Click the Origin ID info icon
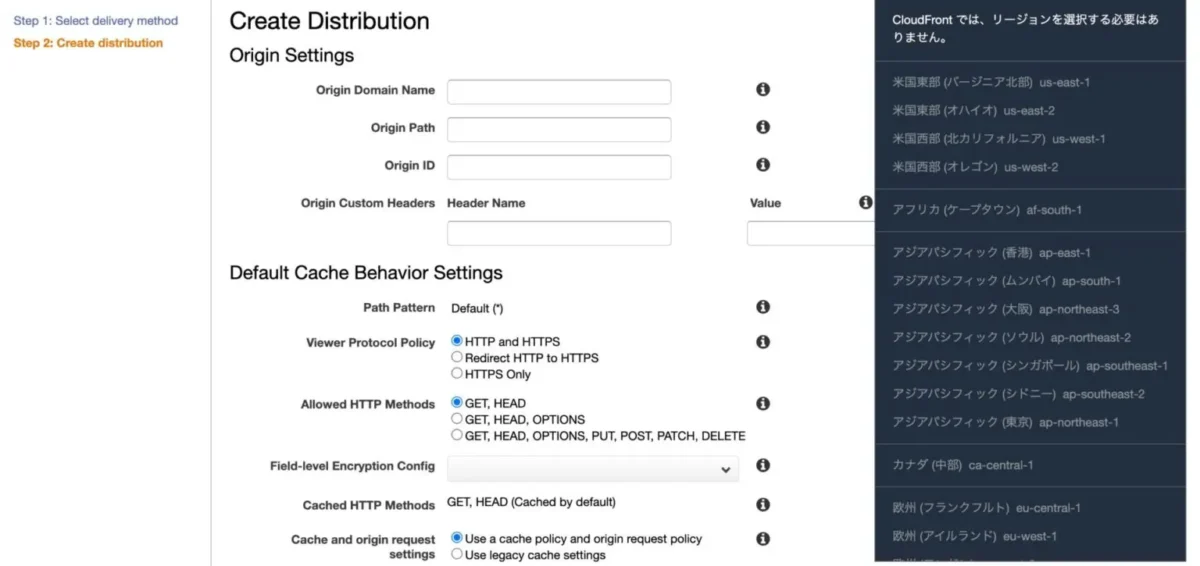The height and width of the screenshot is (566, 1200). coord(763,165)
